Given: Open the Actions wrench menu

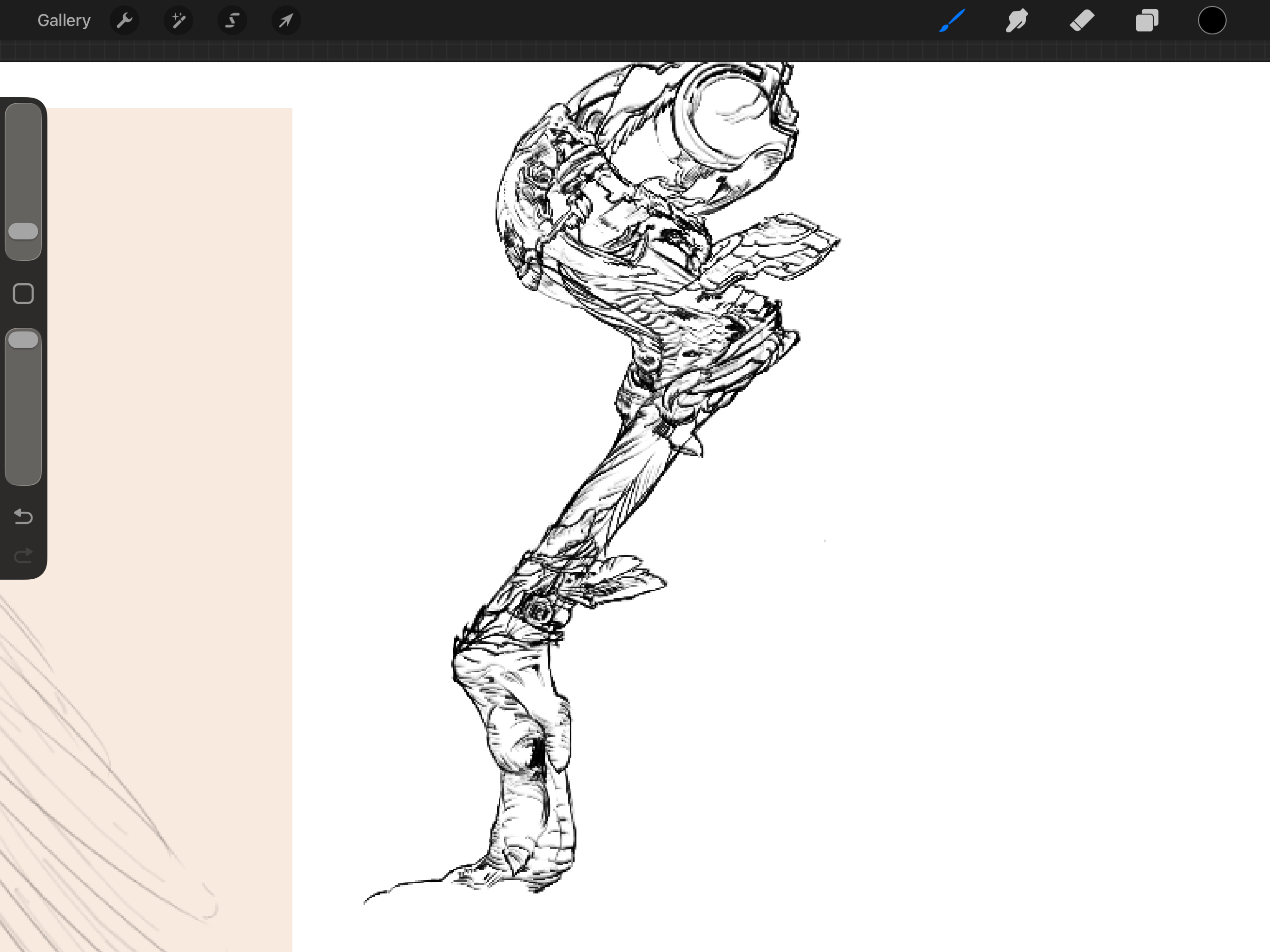Looking at the screenshot, I should 124,20.
